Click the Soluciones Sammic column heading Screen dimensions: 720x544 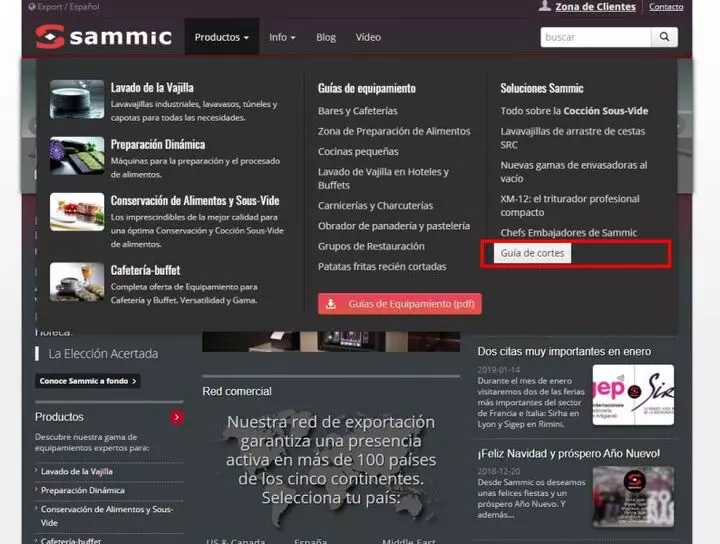point(542,88)
